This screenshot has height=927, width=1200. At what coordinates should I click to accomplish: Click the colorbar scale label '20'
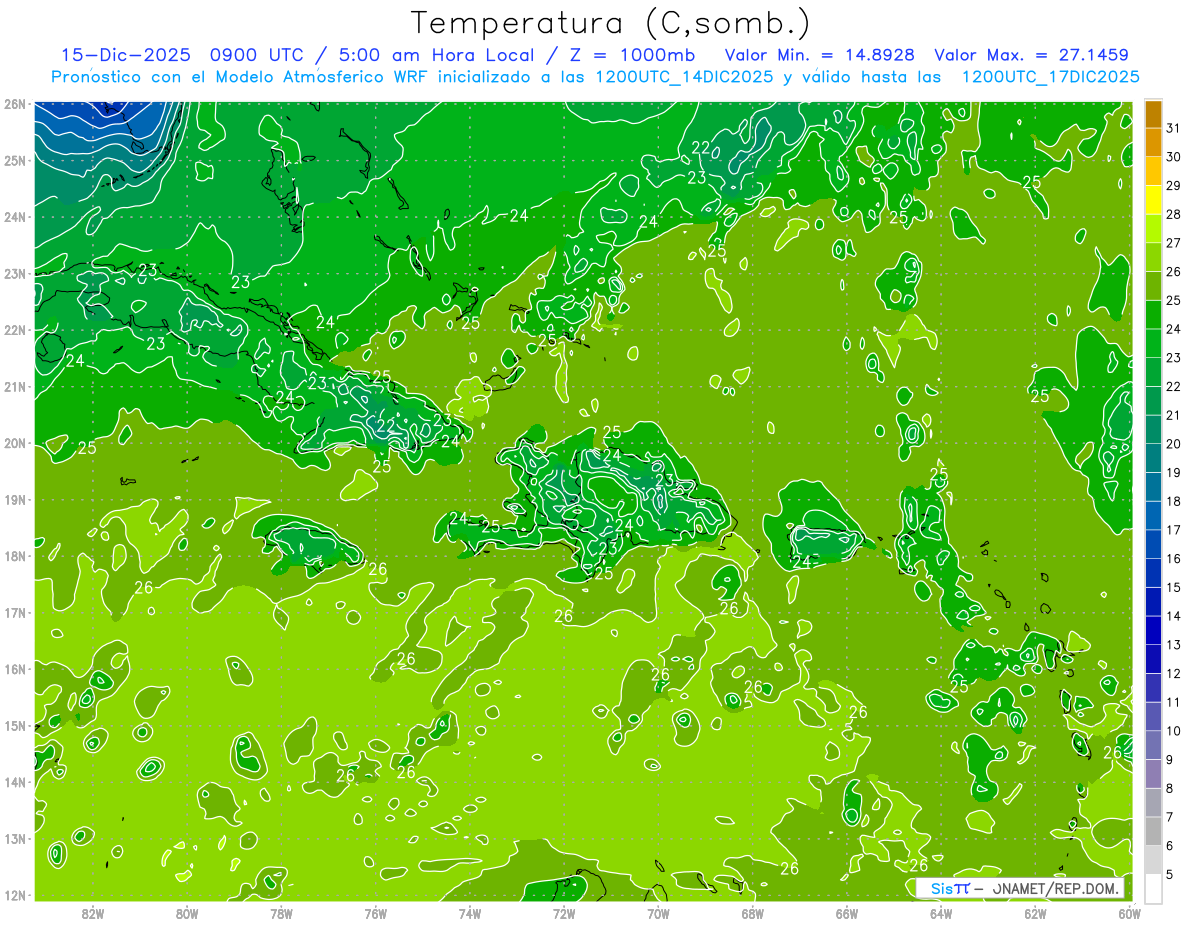[x=1174, y=443]
